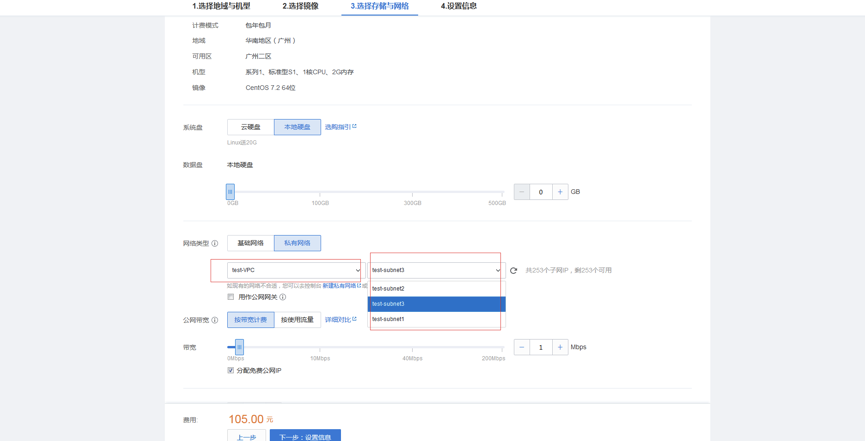Uncheck the 分配免费公网IP checkbox
Screen dimensions: 865x441
point(231,370)
